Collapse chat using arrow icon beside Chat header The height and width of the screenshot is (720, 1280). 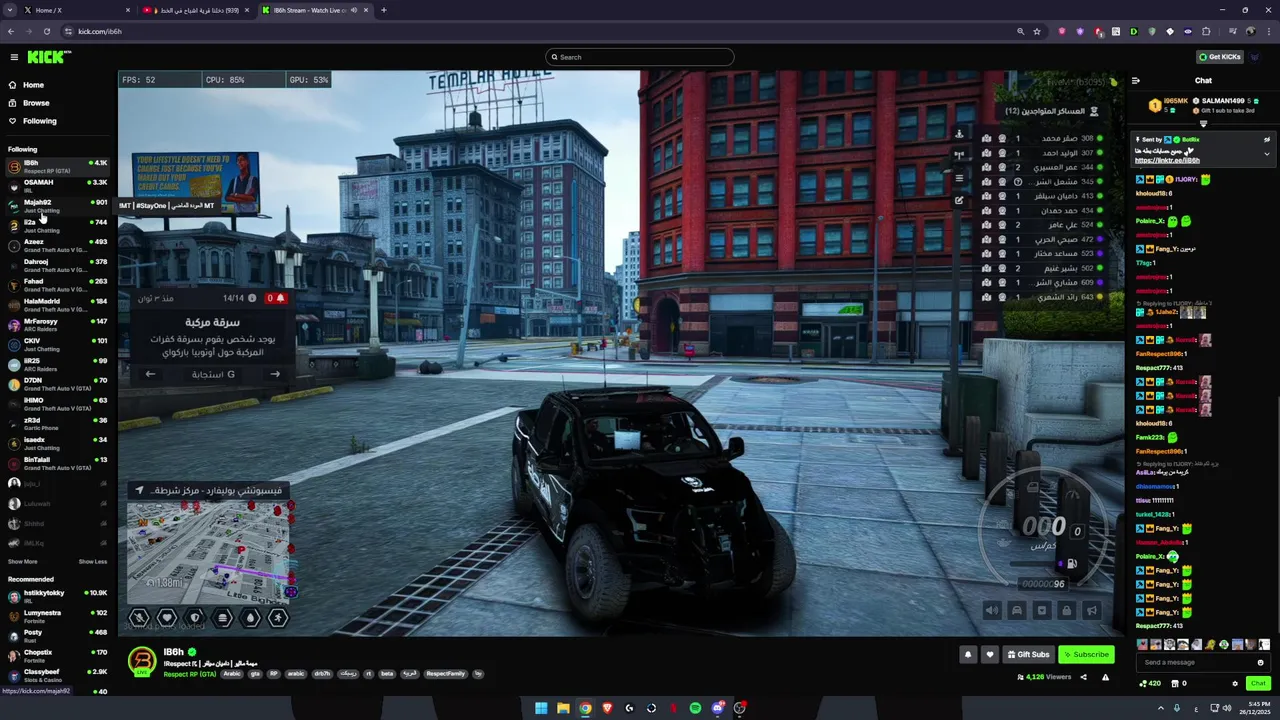pyautogui.click(x=1136, y=81)
